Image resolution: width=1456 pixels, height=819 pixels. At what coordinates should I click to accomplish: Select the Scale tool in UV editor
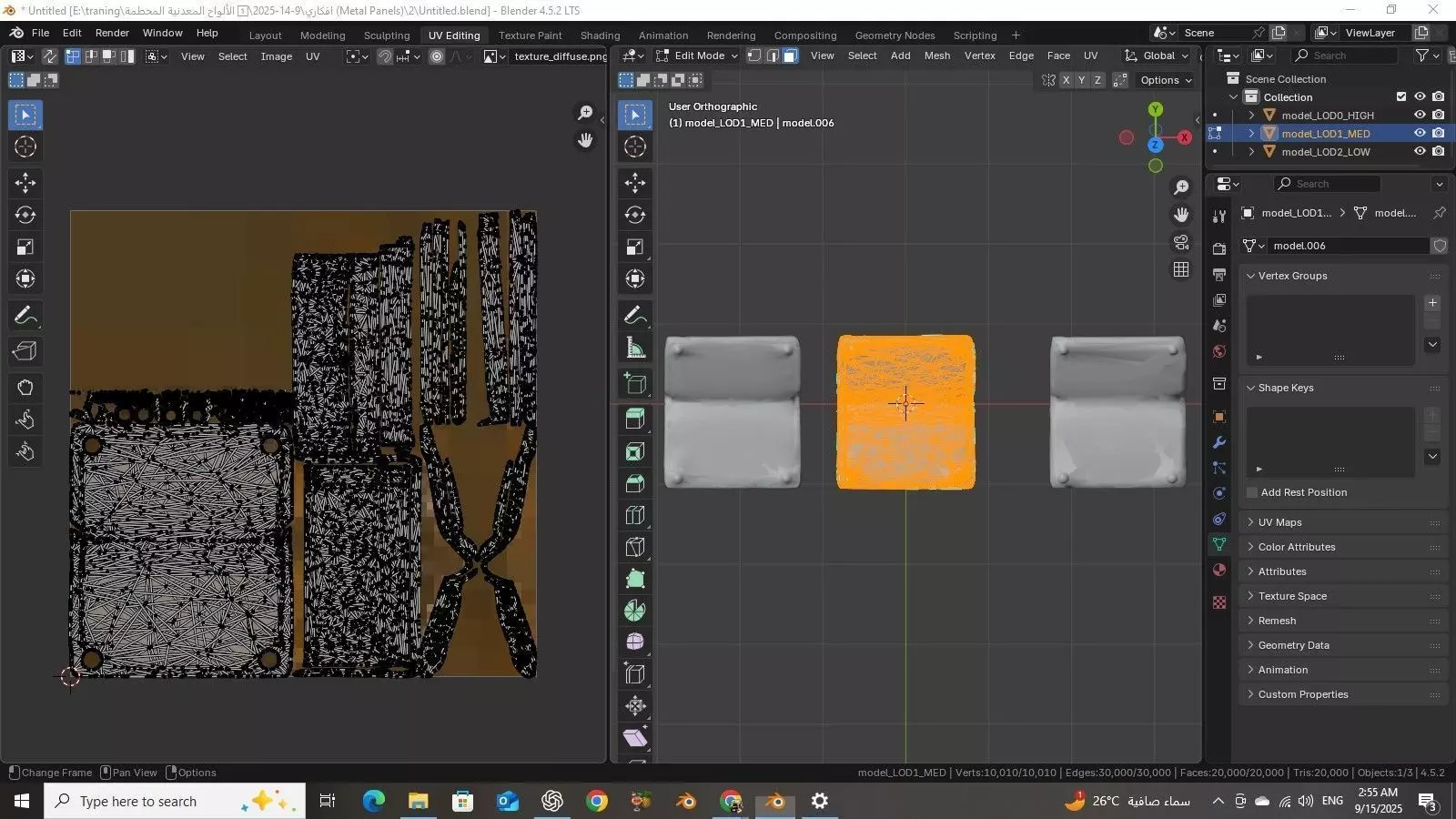pos(25,247)
